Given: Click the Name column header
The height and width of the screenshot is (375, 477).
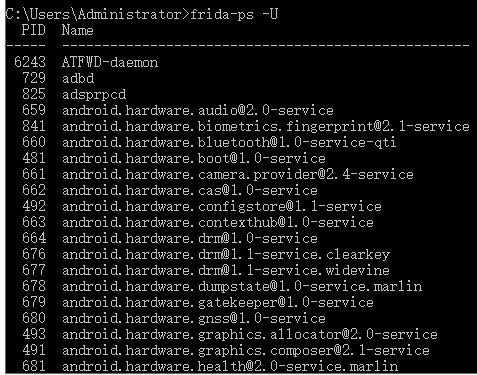Looking at the screenshot, I should [77, 30].
